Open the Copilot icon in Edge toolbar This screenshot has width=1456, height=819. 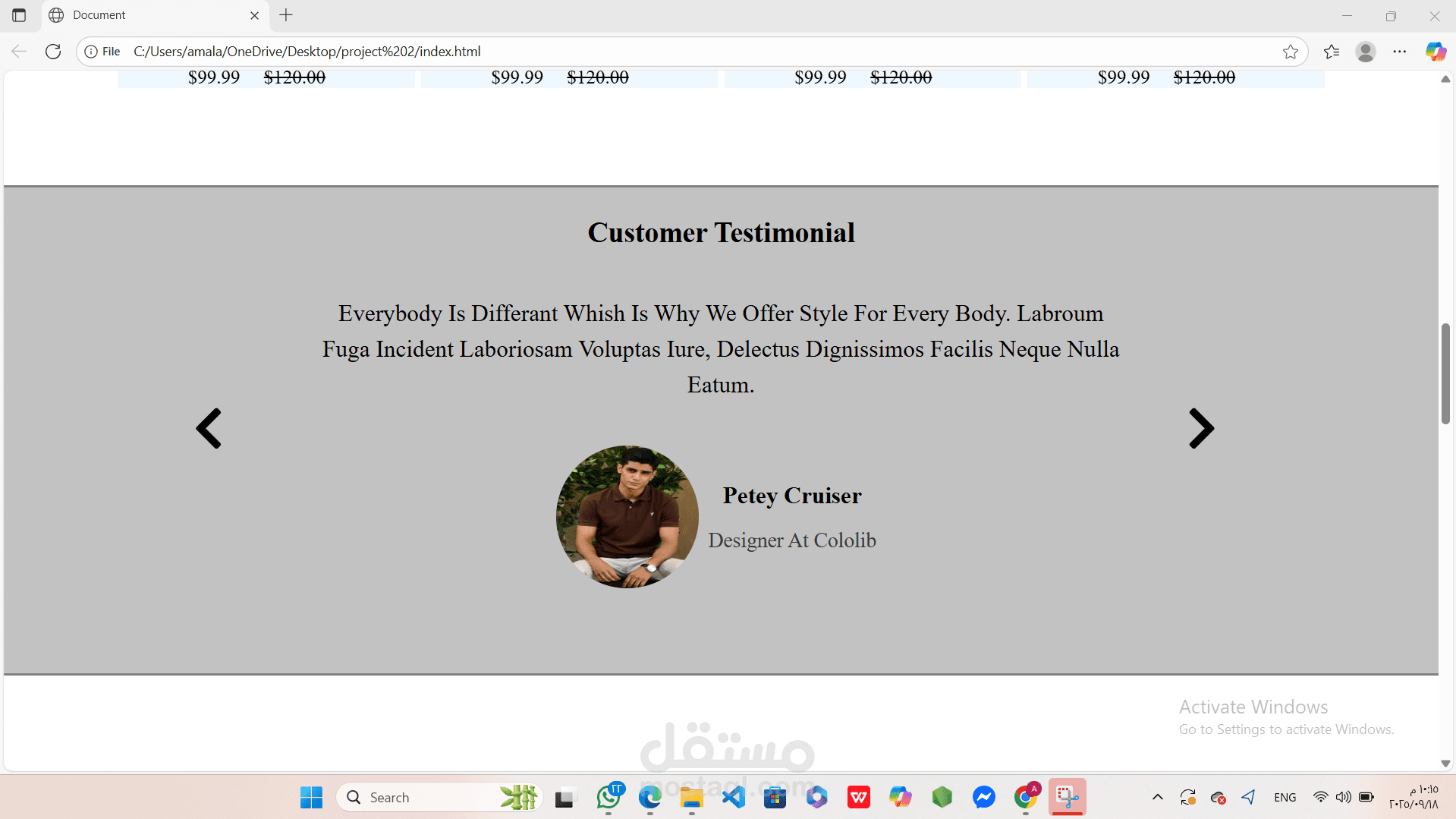coord(1436,52)
